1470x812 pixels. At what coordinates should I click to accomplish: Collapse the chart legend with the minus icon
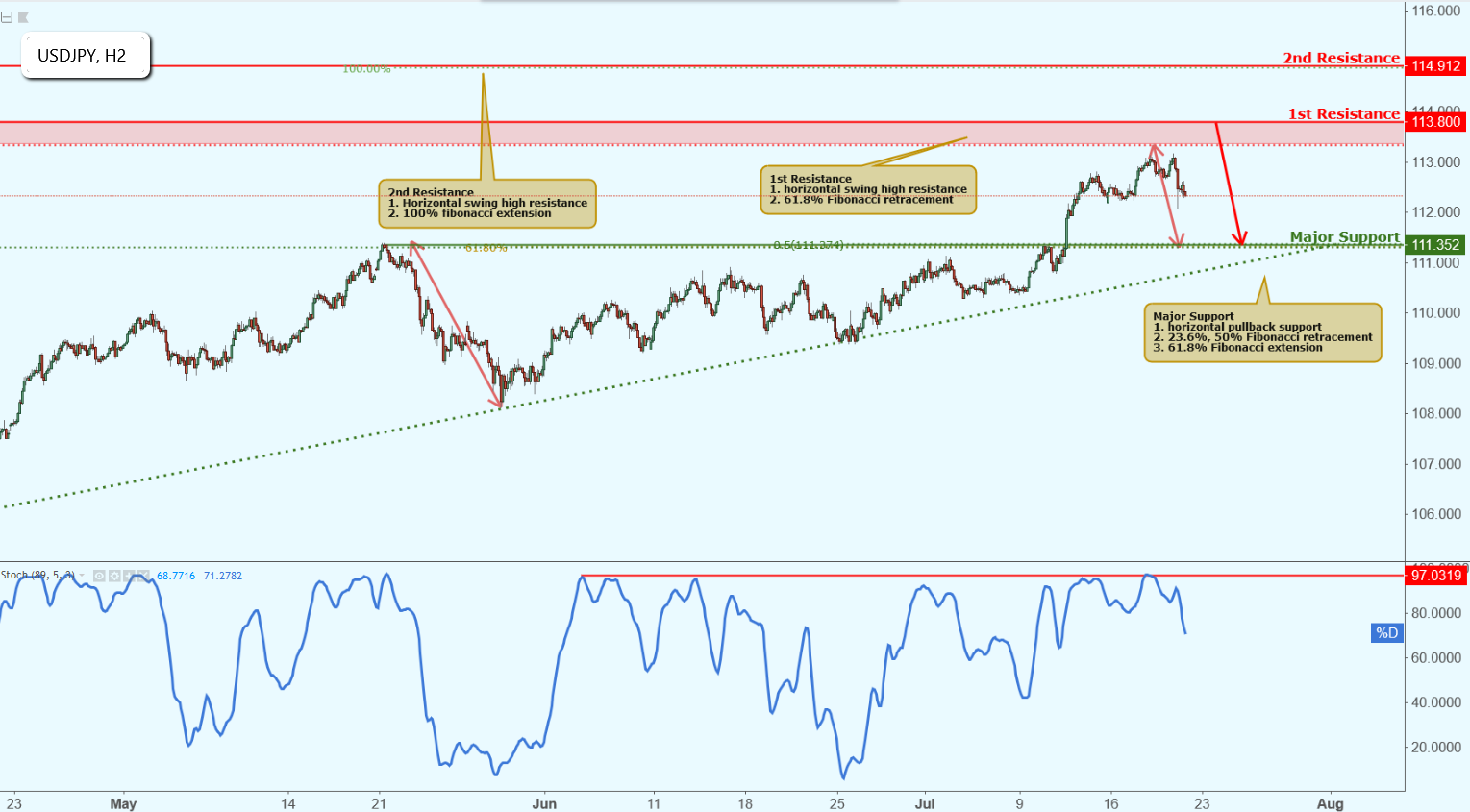coord(7,17)
